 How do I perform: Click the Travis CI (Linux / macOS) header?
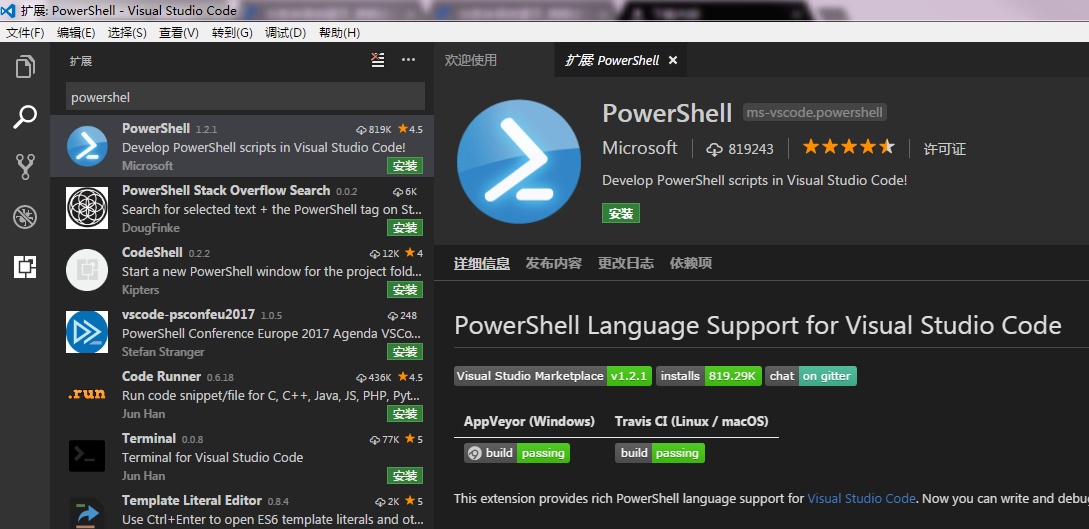[x=692, y=421]
